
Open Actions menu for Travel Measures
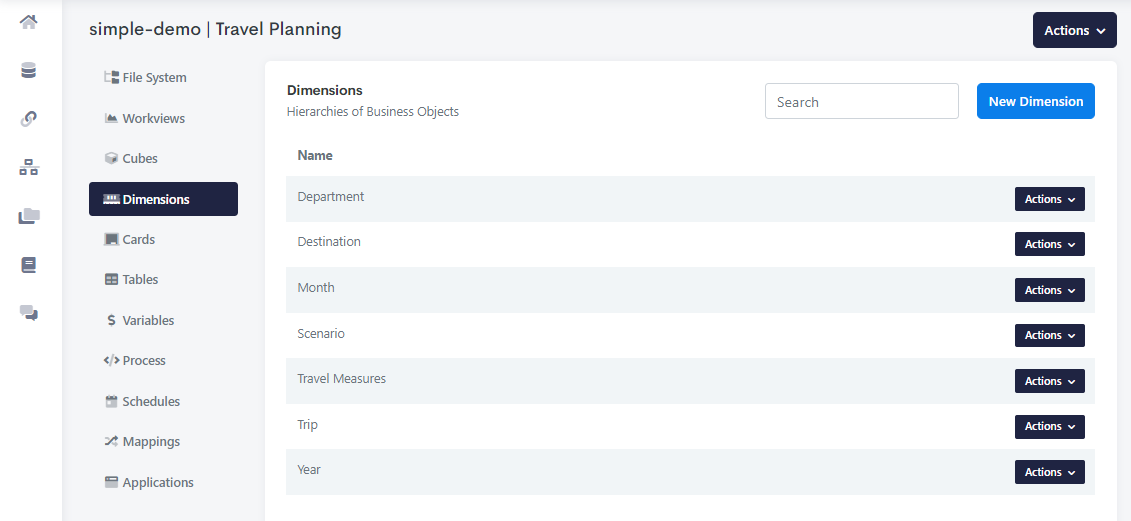point(1049,381)
